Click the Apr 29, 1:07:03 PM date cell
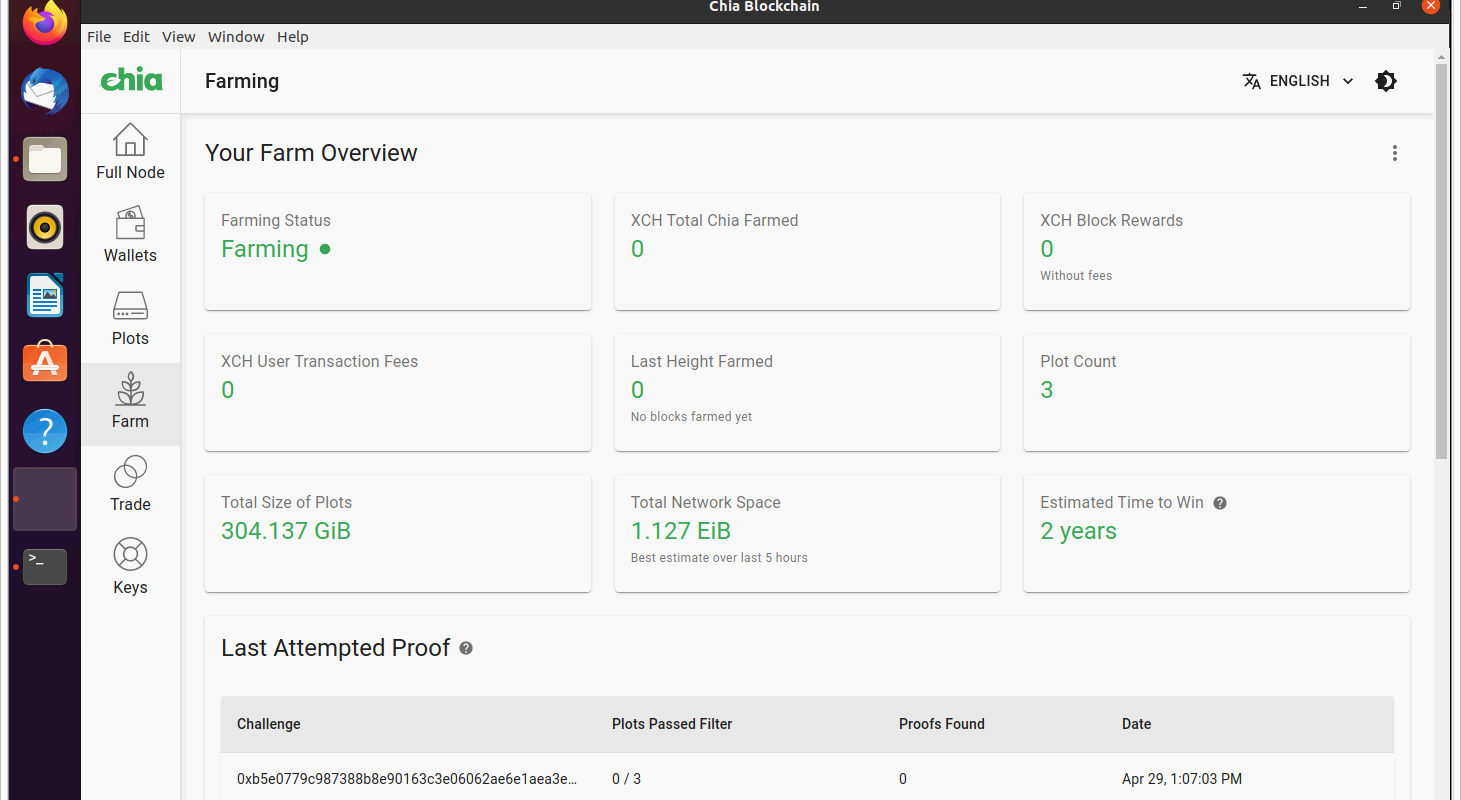The image size is (1461, 800). pos(1182,779)
